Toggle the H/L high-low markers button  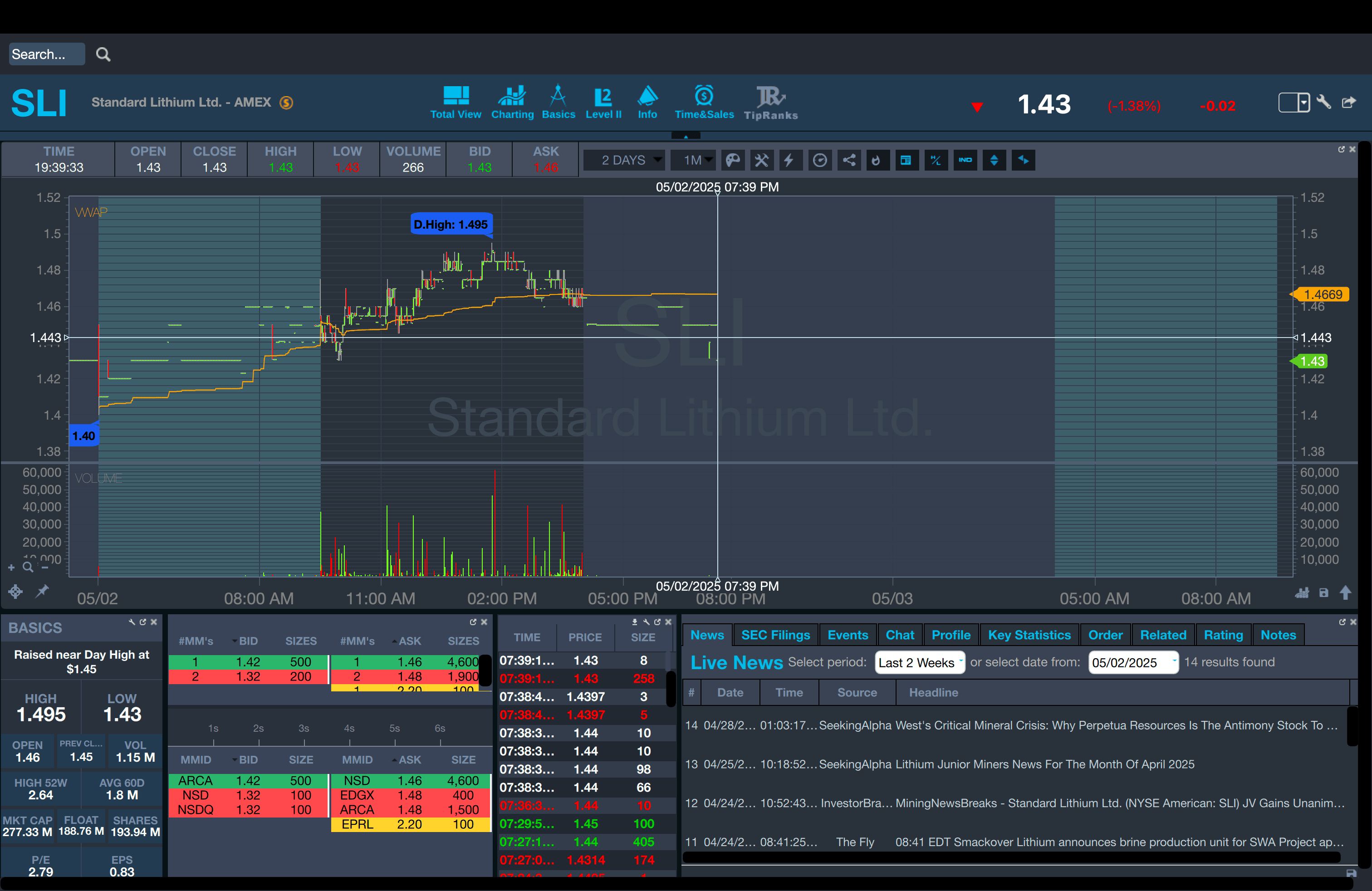936,160
